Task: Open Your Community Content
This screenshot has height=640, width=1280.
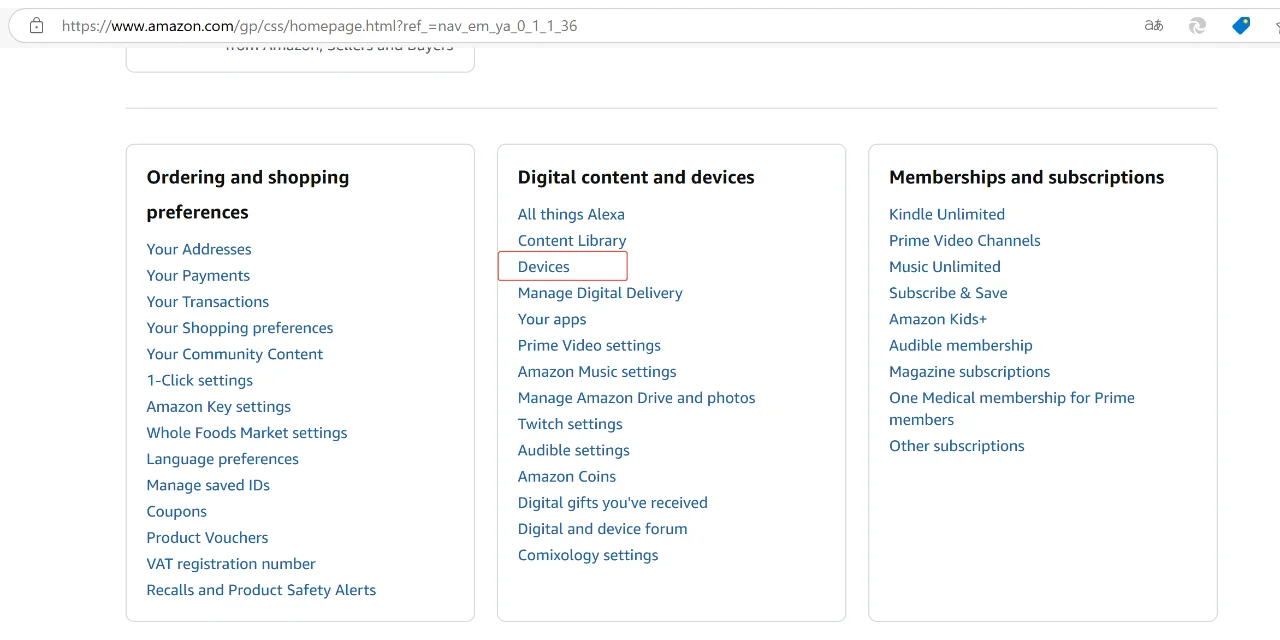Action: (235, 354)
